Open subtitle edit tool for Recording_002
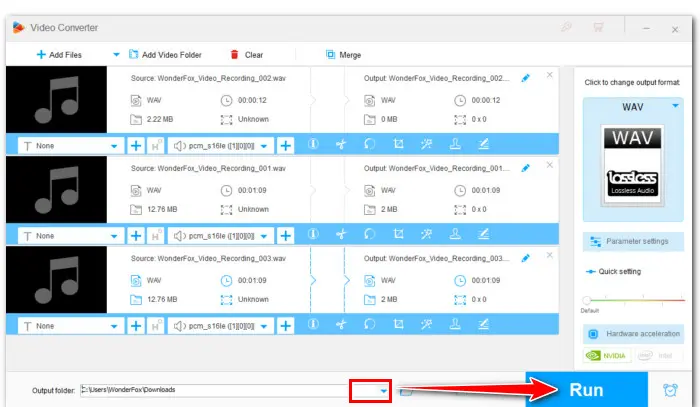This screenshot has width=700, height=407. tap(483, 144)
